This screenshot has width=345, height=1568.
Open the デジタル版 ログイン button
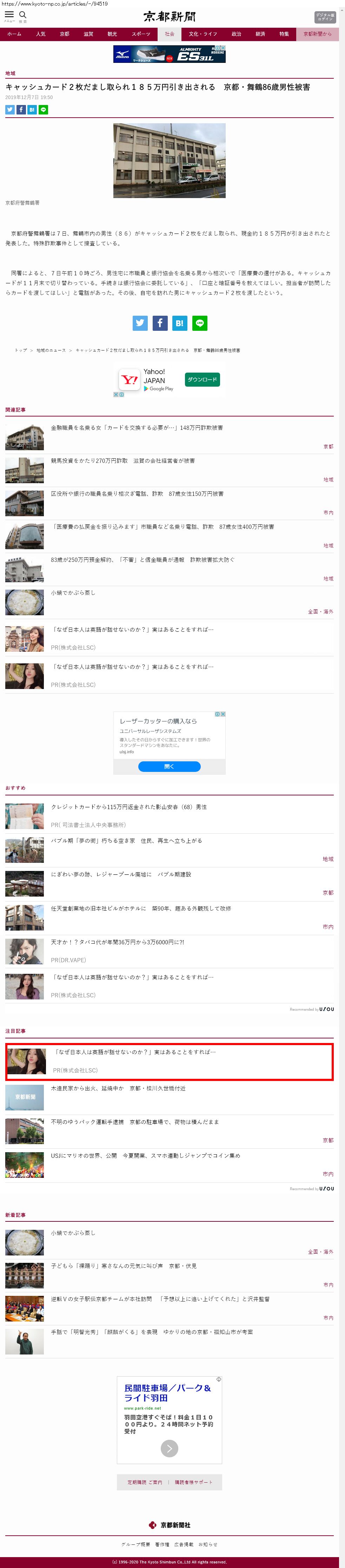[325, 17]
